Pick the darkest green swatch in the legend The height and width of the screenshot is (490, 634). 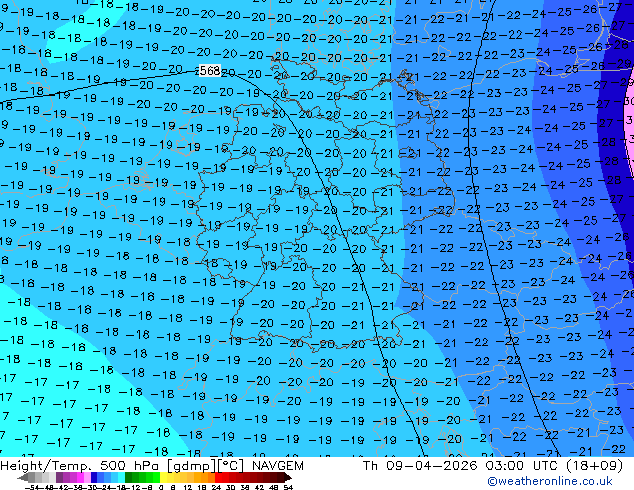[128, 477]
